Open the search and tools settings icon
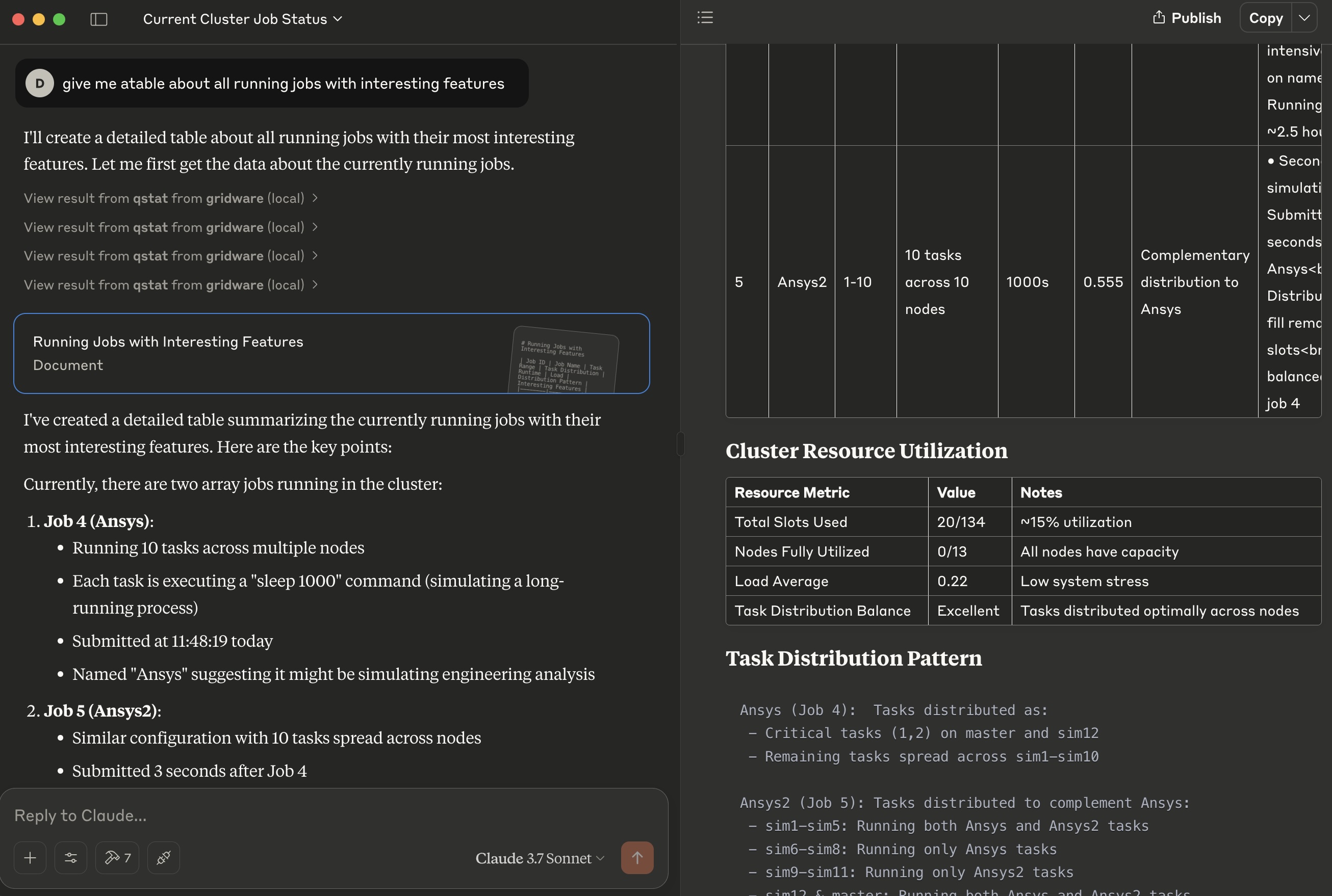The height and width of the screenshot is (896, 1332). pos(71,858)
